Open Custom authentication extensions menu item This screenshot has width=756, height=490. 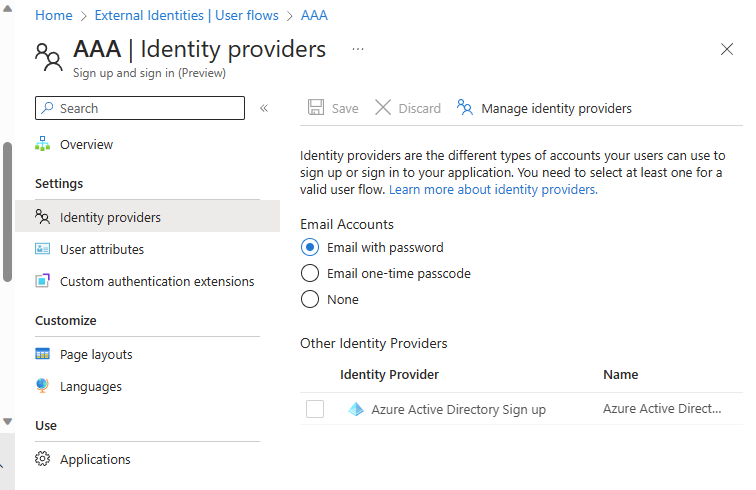[x=157, y=281]
